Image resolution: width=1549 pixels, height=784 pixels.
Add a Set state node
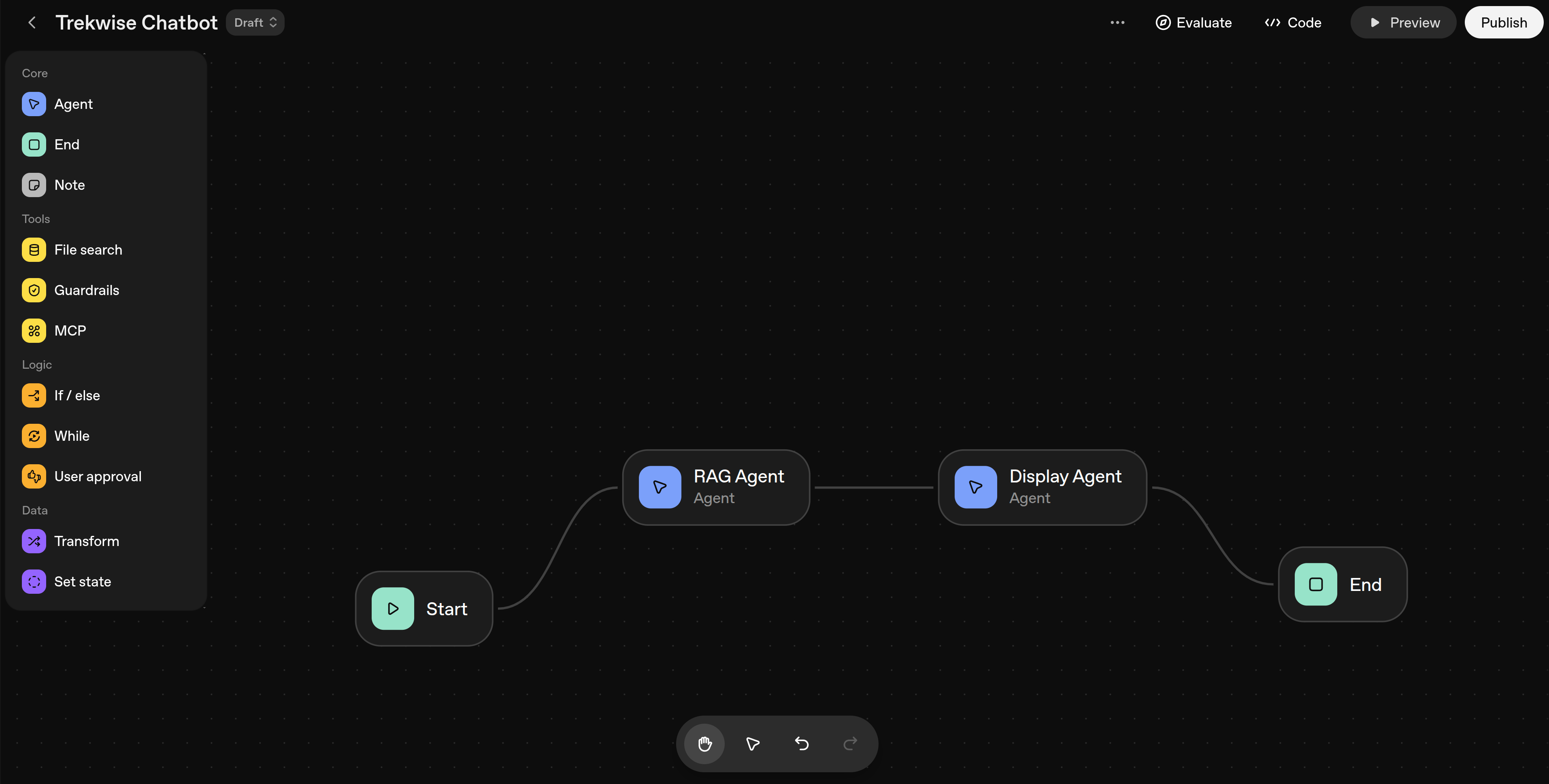(x=34, y=581)
